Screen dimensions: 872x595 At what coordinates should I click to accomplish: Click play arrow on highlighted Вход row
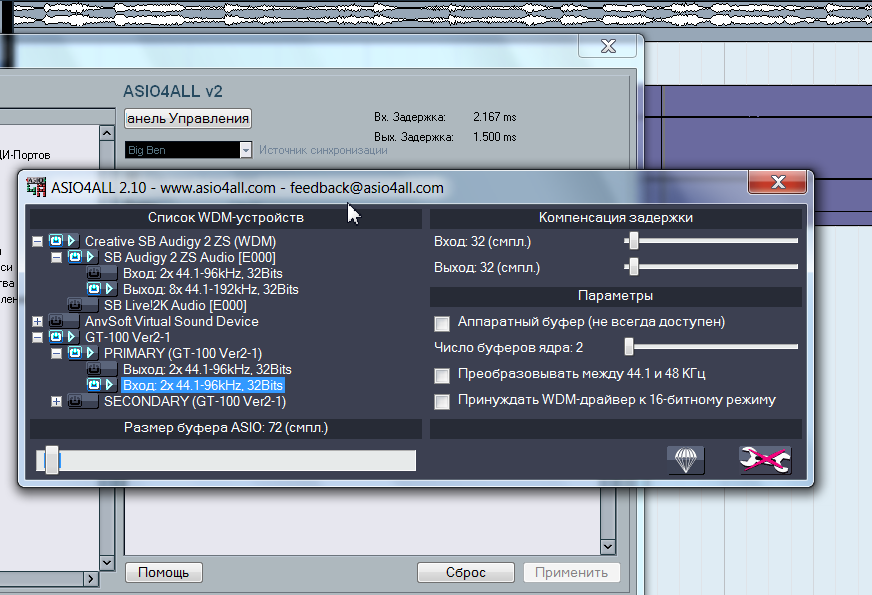pos(110,384)
